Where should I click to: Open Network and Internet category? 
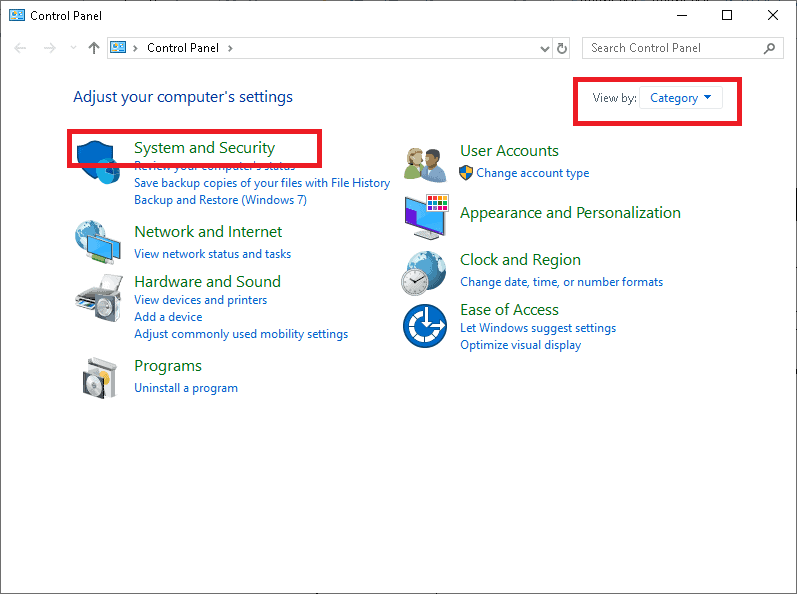coord(208,232)
